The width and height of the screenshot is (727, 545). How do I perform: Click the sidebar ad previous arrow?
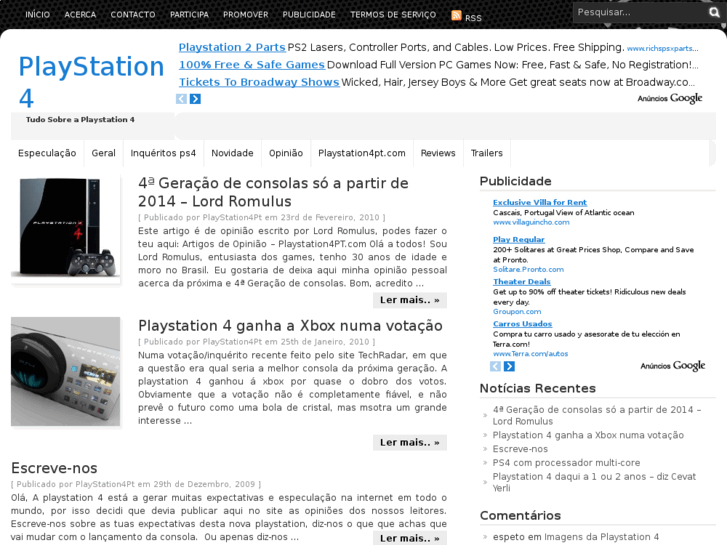[495, 366]
